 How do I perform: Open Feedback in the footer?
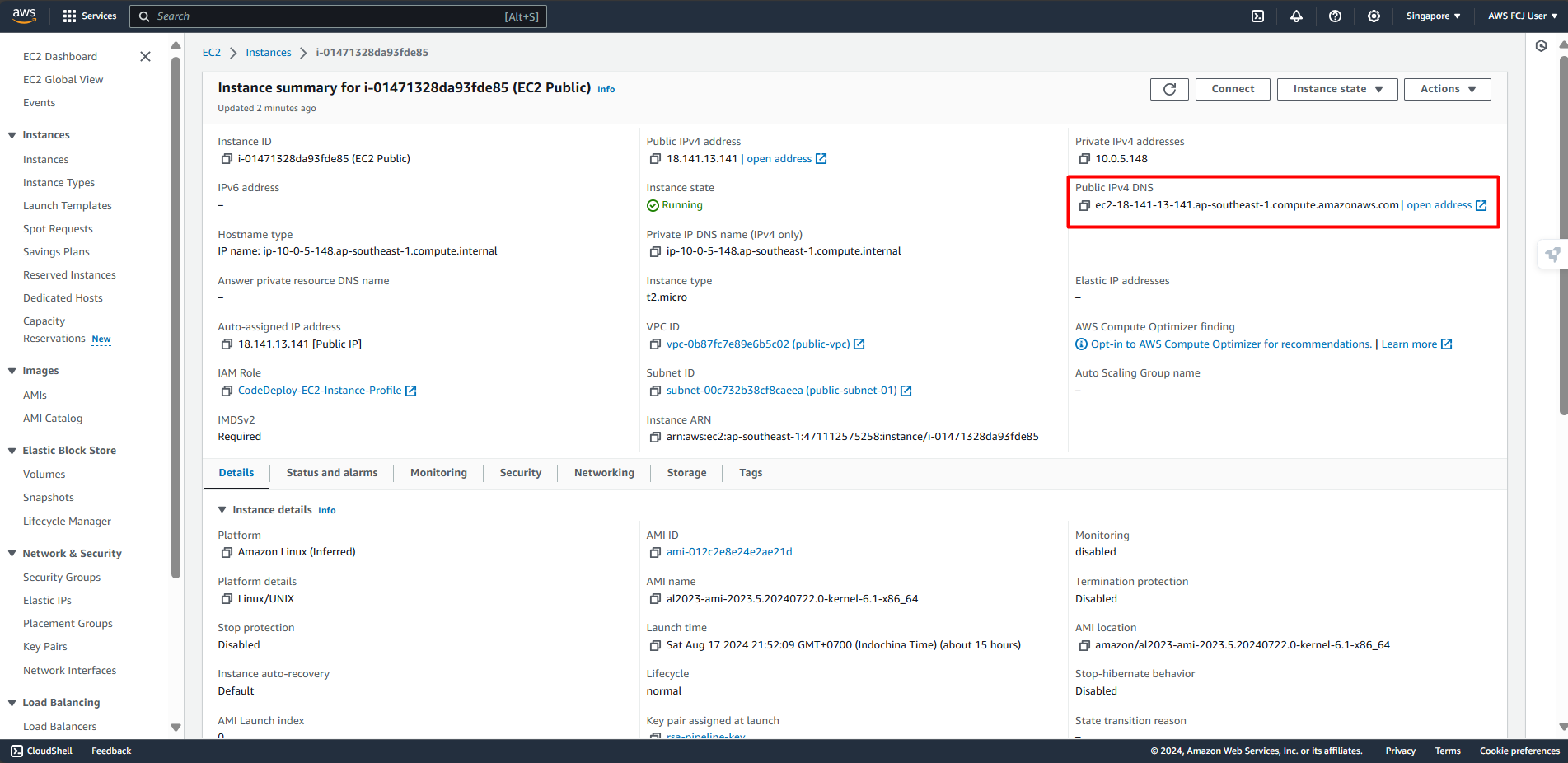(x=111, y=751)
